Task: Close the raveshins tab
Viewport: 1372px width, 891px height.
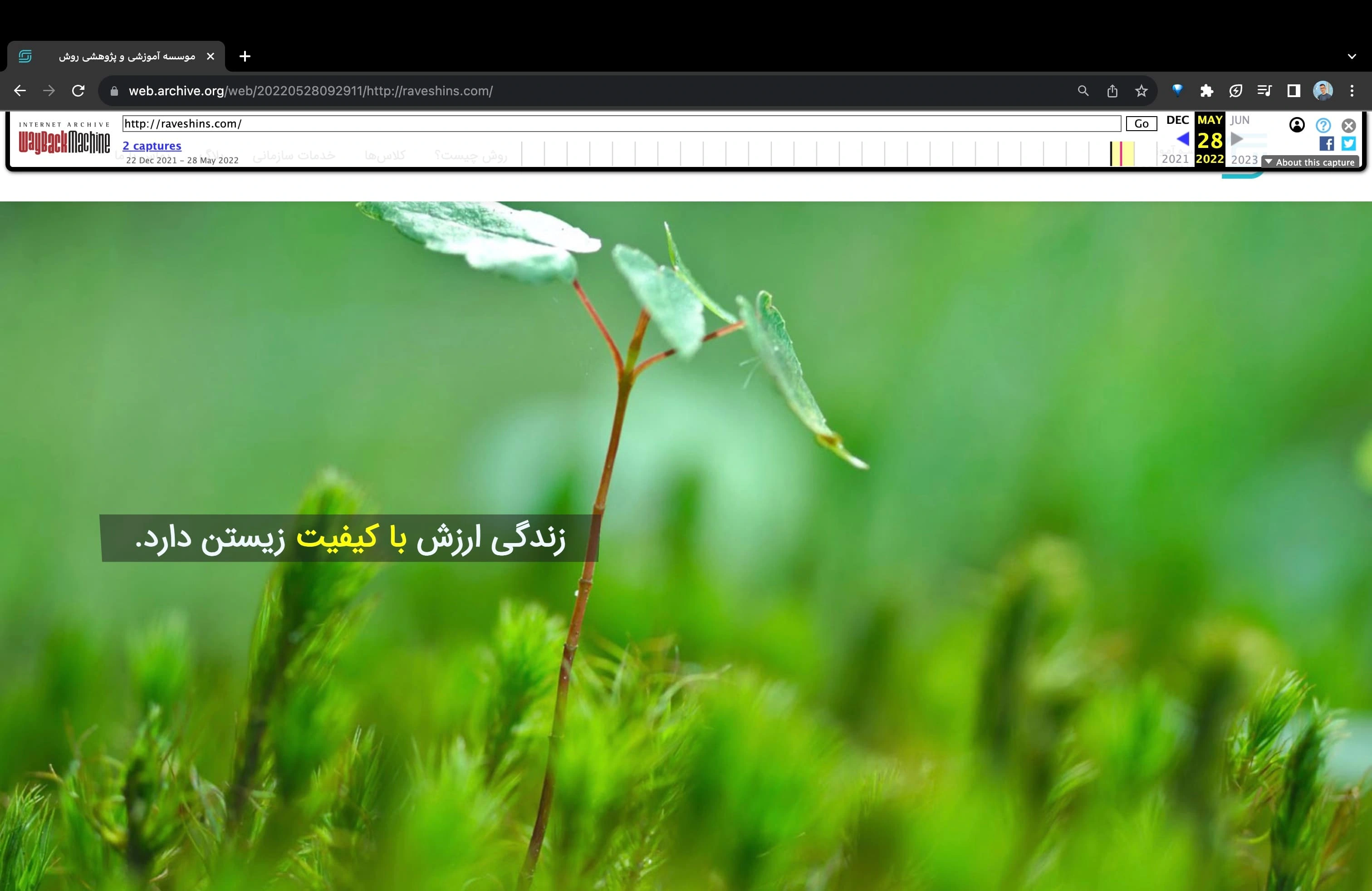Action: [x=211, y=56]
